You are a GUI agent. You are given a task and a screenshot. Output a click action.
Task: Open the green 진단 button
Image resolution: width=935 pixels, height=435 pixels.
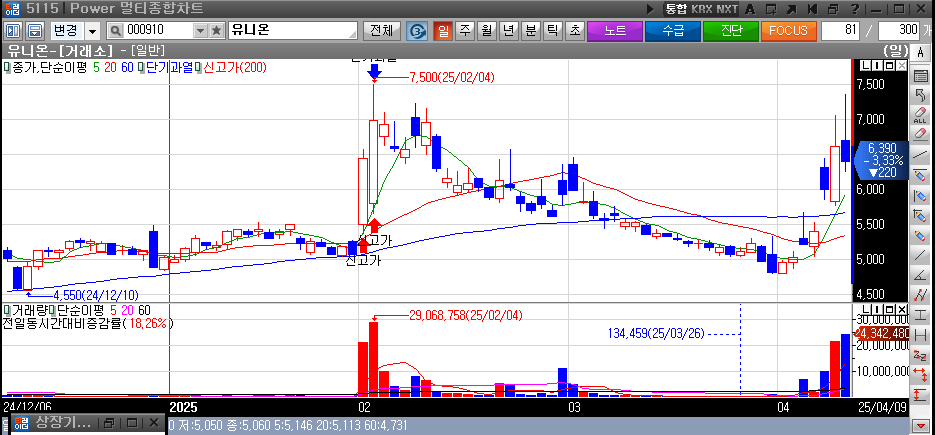click(x=730, y=31)
